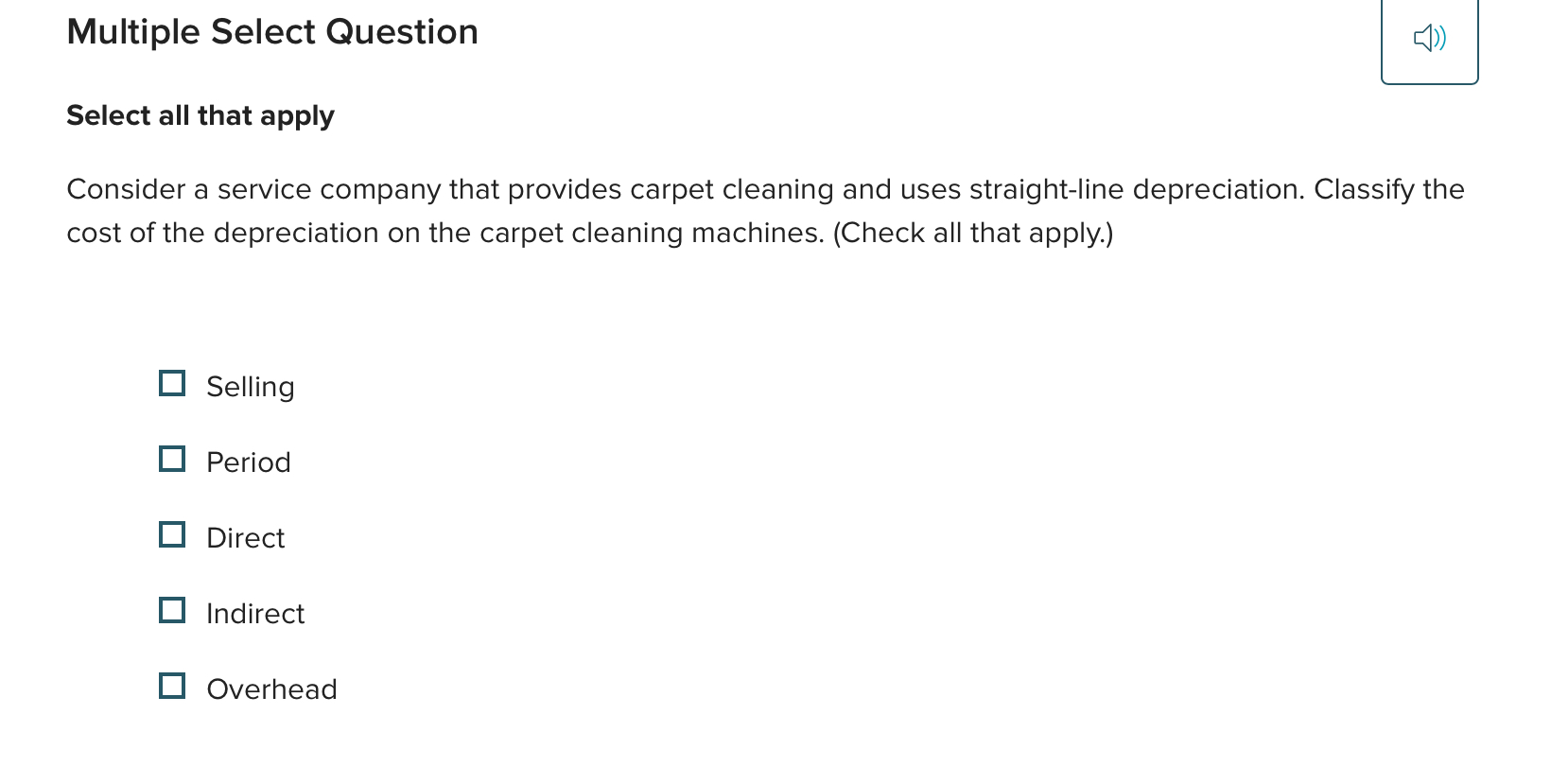1551x784 pixels.
Task: Click the 'Direct' label text
Action: point(244,537)
